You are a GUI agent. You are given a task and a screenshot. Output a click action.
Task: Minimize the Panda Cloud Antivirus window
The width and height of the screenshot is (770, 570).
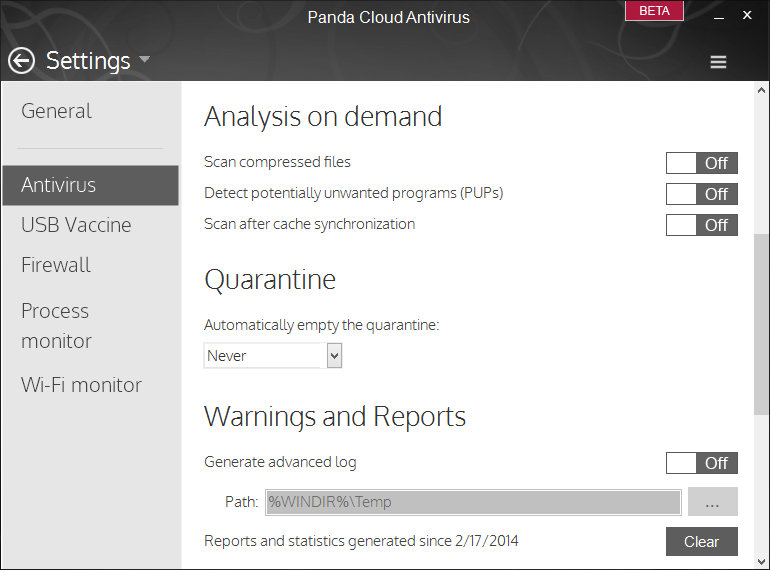[719, 16]
